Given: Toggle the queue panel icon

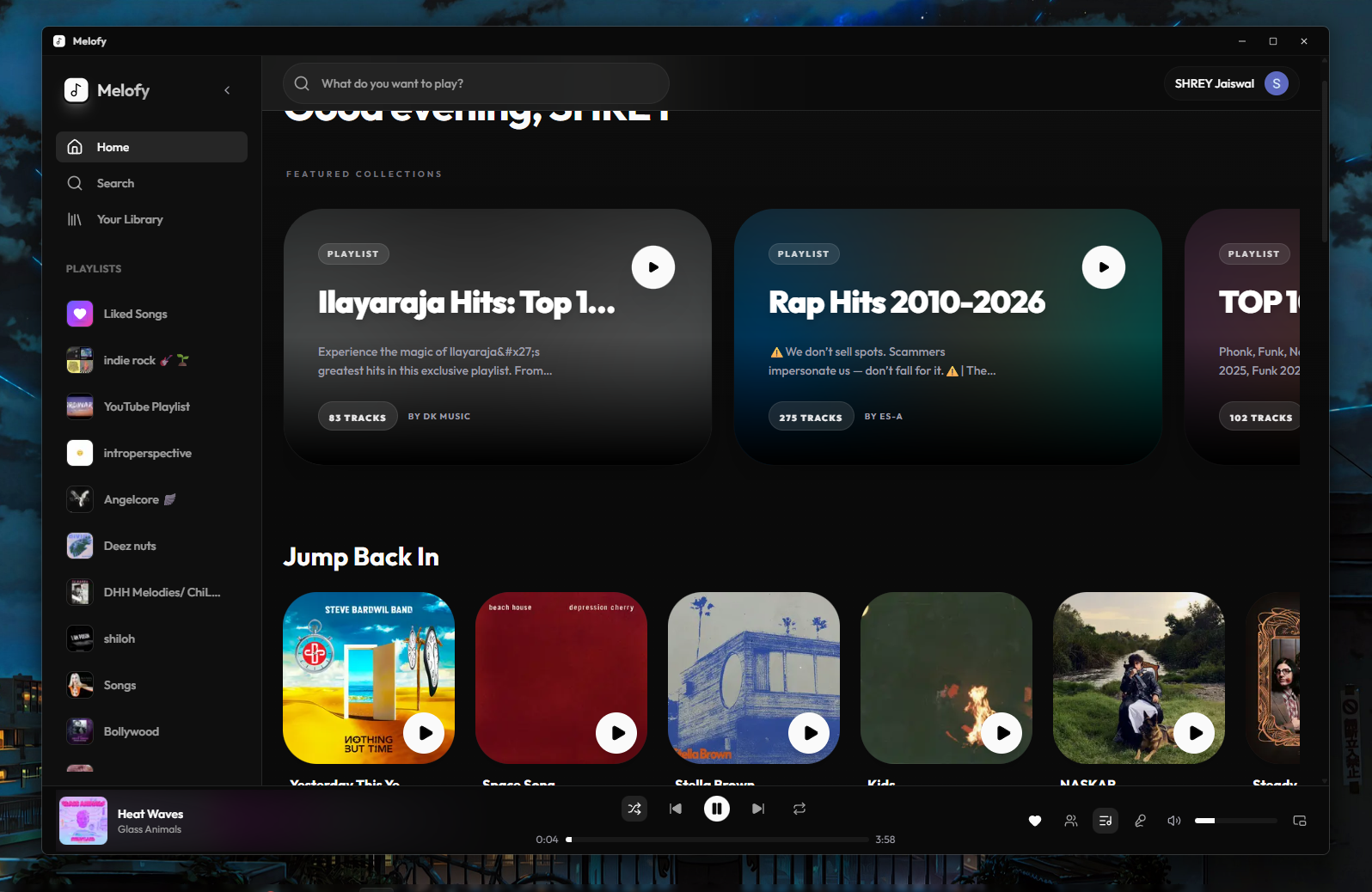Looking at the screenshot, I should point(1106,821).
